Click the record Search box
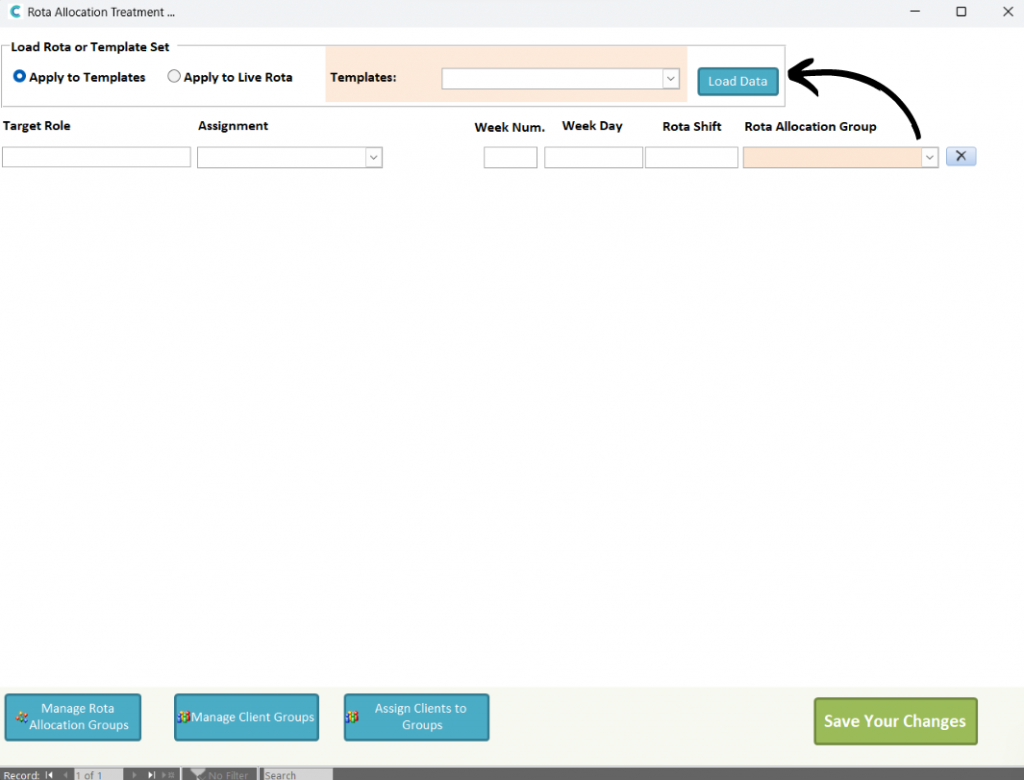 (x=297, y=775)
